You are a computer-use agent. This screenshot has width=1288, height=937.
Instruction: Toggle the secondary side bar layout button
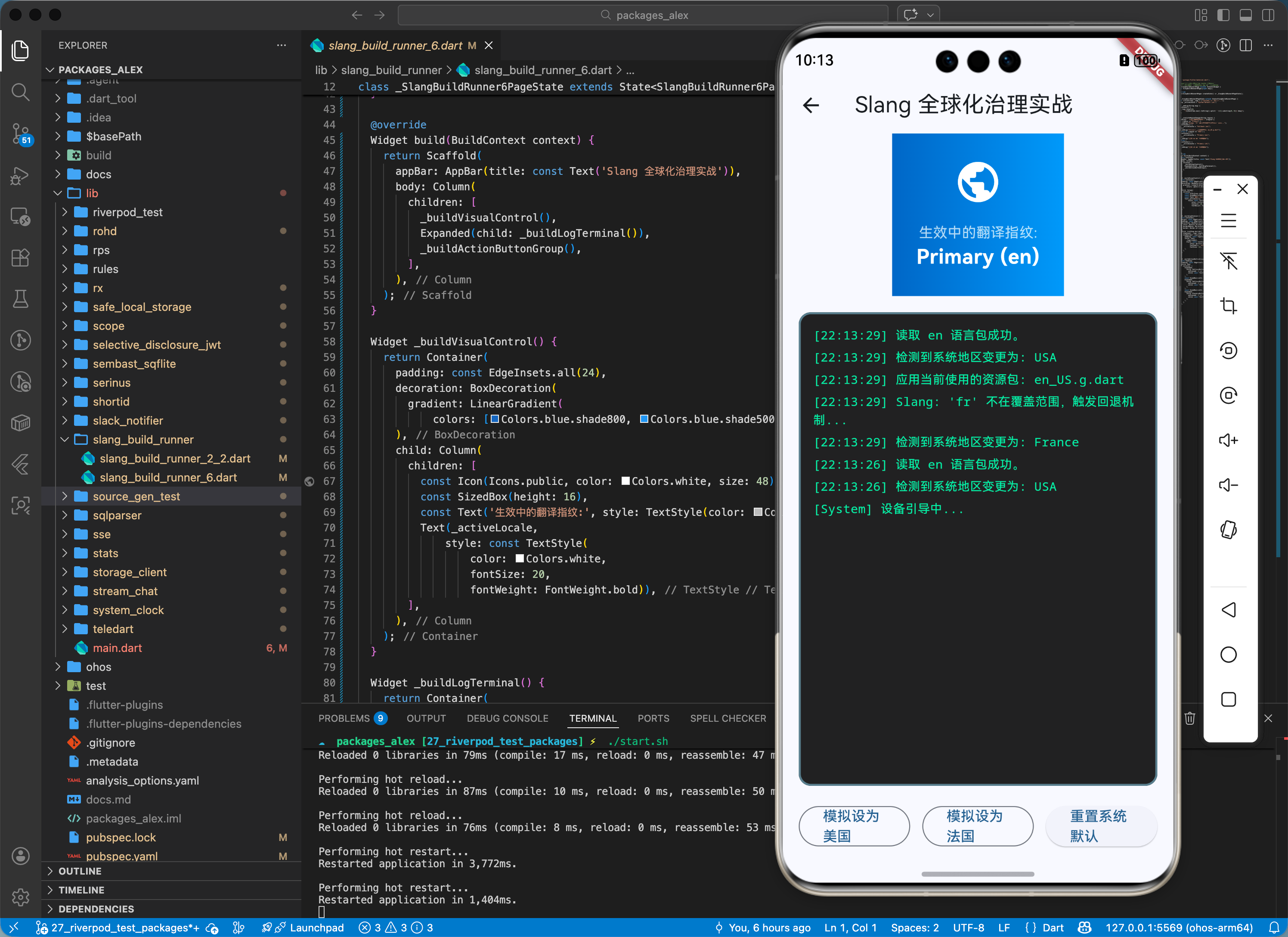1268,16
